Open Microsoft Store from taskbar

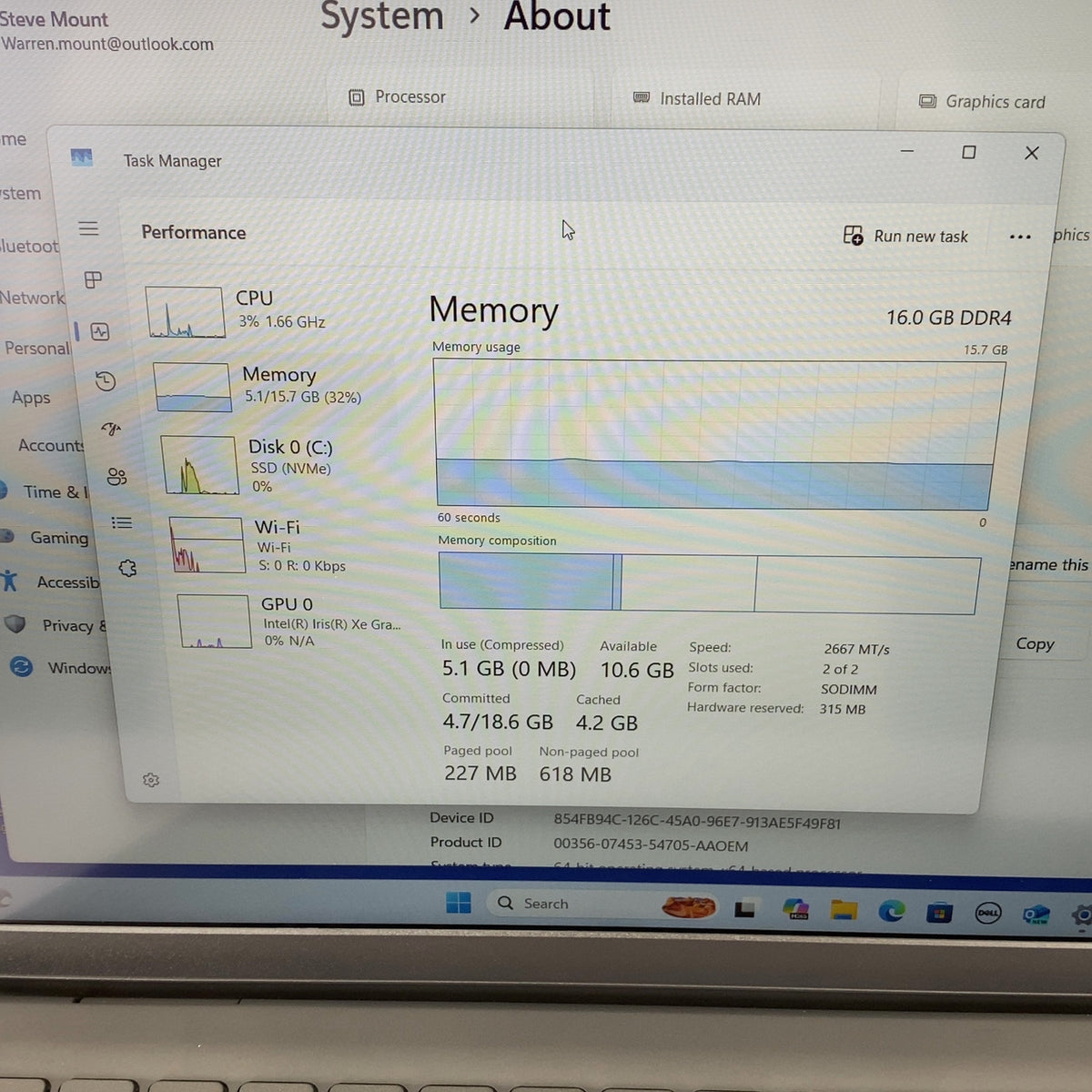point(939,912)
